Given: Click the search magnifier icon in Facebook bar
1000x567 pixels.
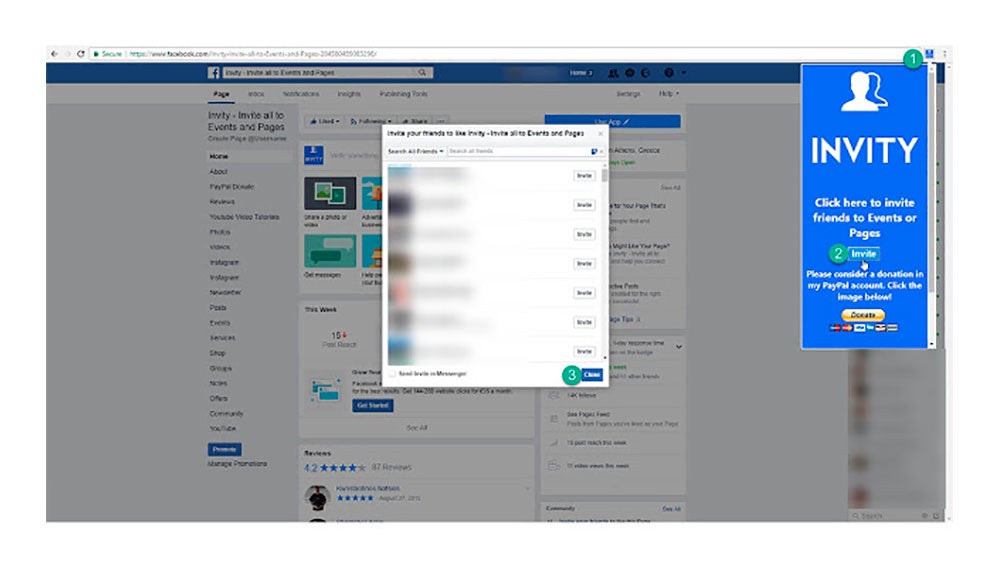Looking at the screenshot, I should (x=424, y=73).
